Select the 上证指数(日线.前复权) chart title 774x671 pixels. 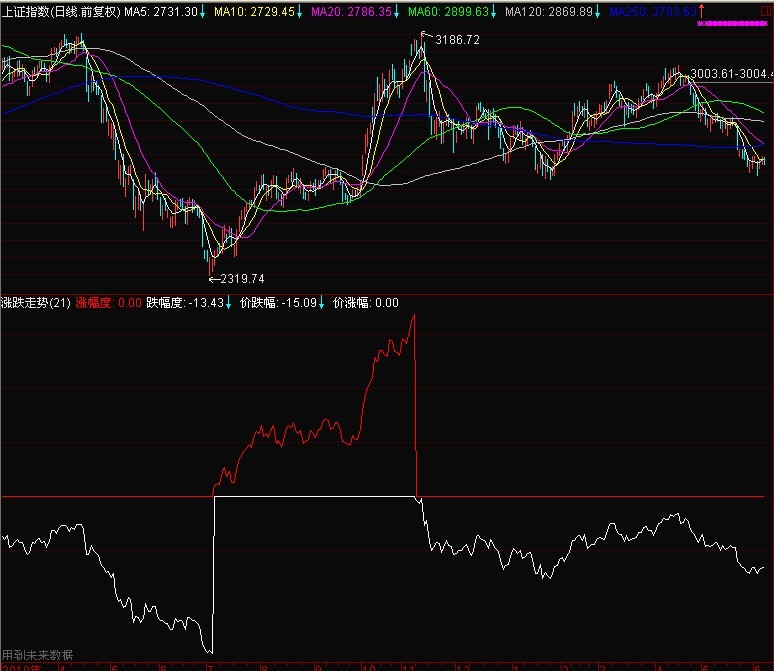click(x=61, y=11)
